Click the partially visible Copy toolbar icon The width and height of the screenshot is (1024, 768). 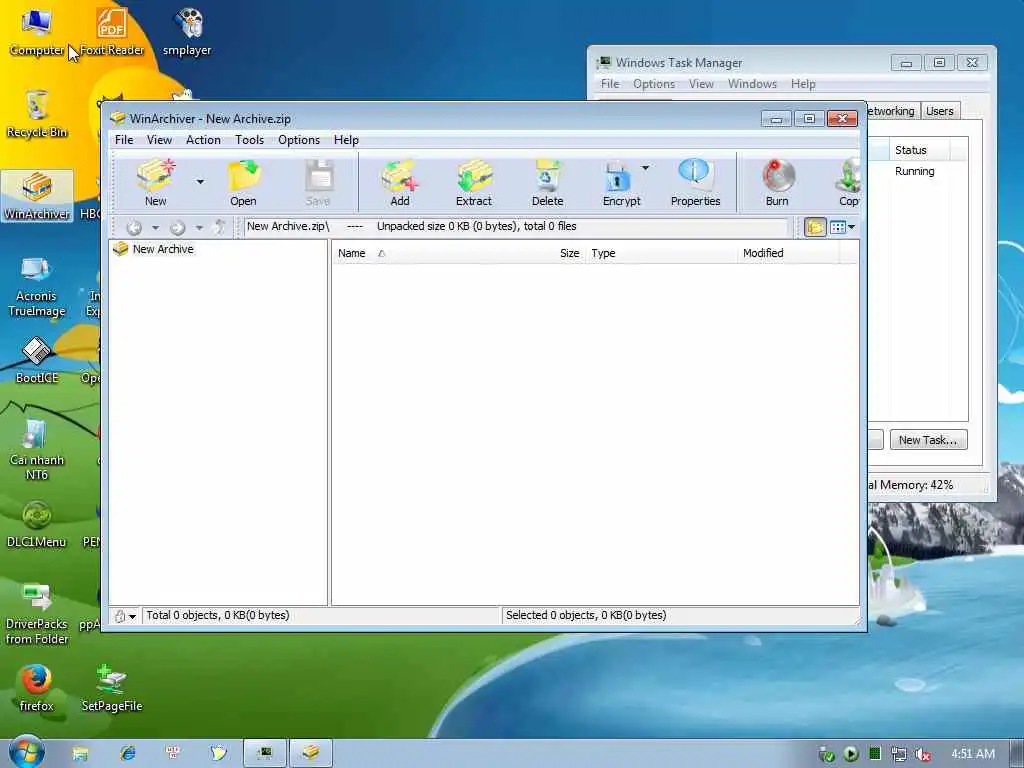pos(848,183)
